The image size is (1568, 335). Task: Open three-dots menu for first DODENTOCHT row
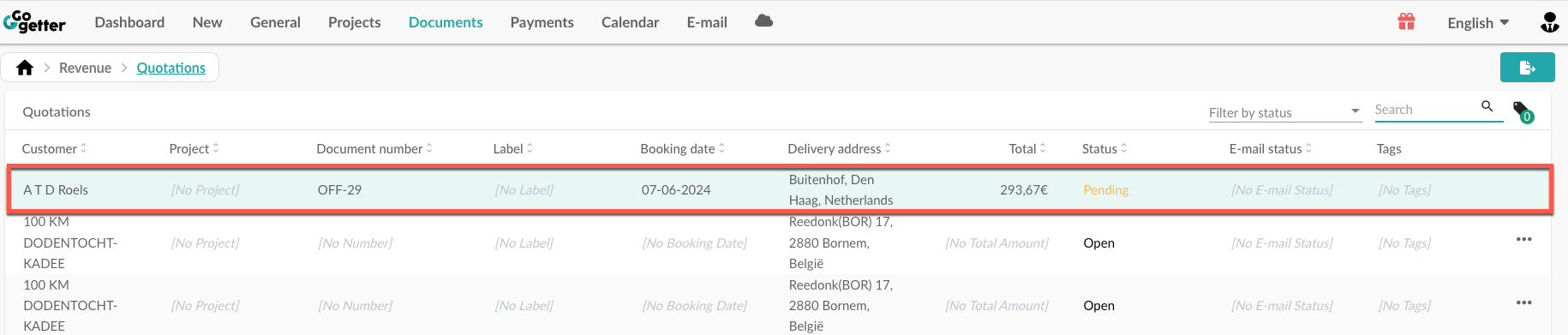(1523, 239)
